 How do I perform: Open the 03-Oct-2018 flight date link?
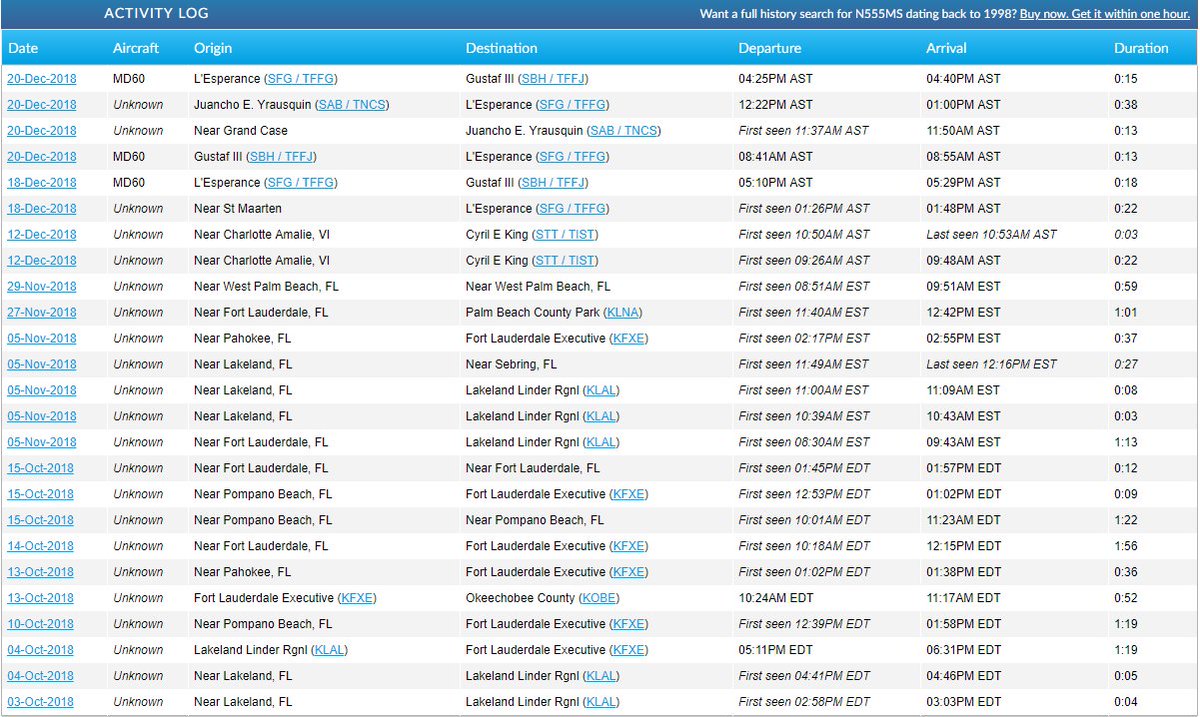click(41, 703)
